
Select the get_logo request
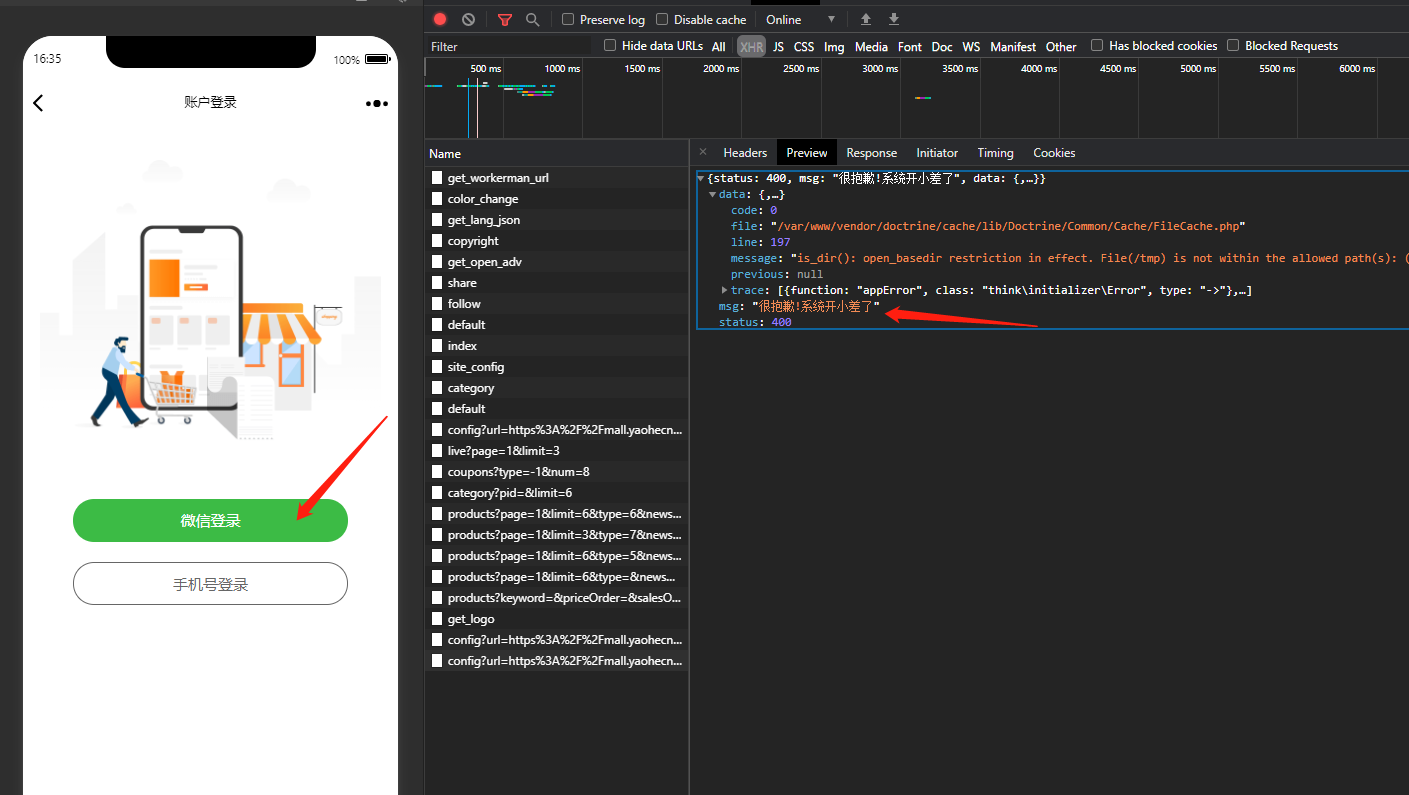pyautogui.click(x=556, y=618)
